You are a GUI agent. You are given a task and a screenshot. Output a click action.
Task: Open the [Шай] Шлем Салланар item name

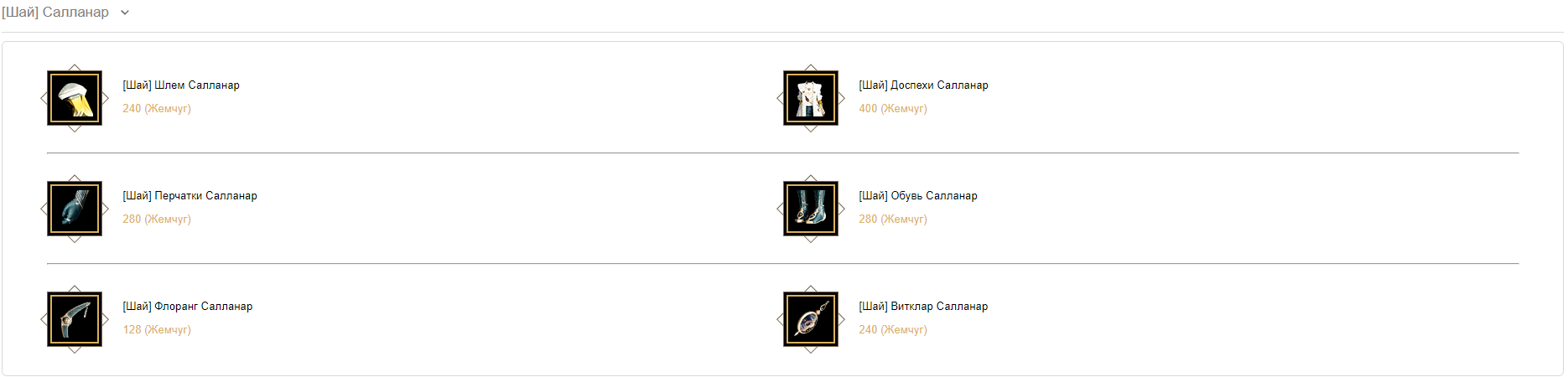[181, 85]
